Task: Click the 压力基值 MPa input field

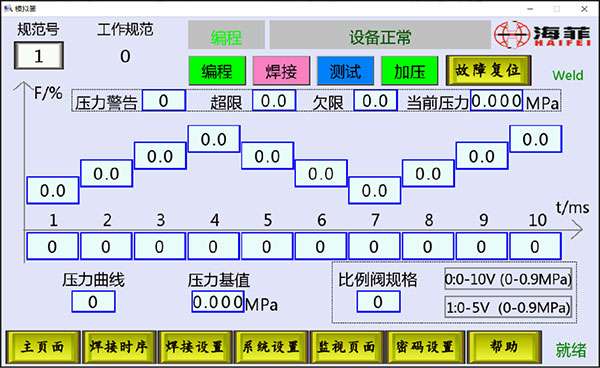Action: pos(218,302)
